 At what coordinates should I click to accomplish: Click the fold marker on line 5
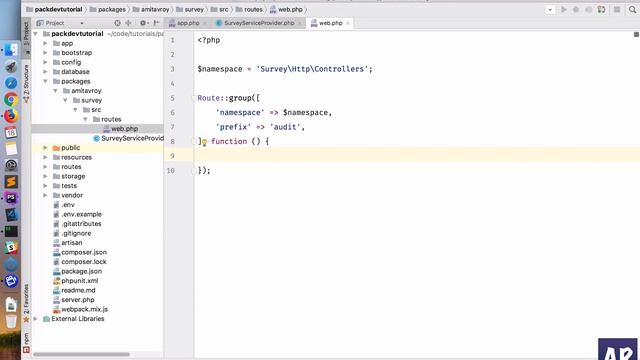pyautogui.click(x=194, y=98)
